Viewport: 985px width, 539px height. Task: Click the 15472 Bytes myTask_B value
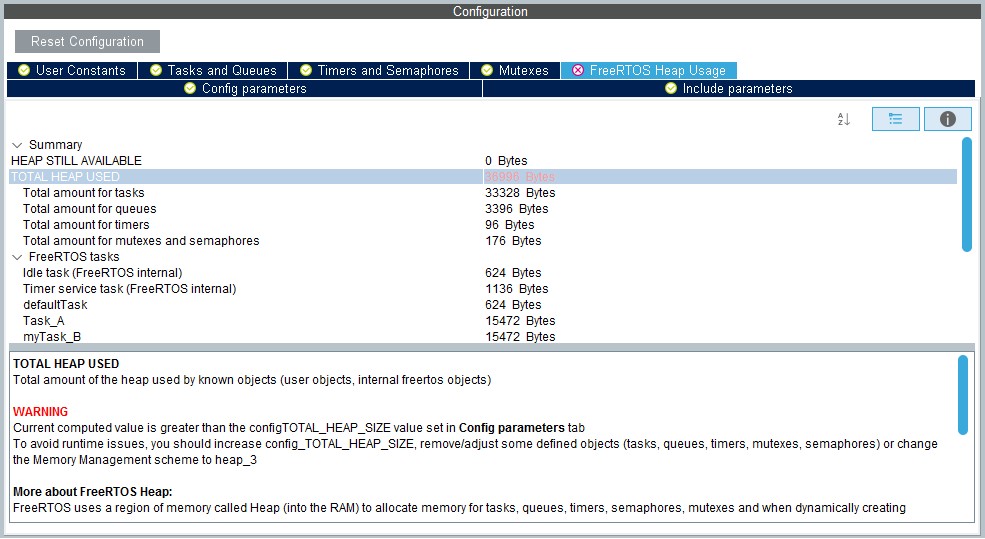(520, 337)
